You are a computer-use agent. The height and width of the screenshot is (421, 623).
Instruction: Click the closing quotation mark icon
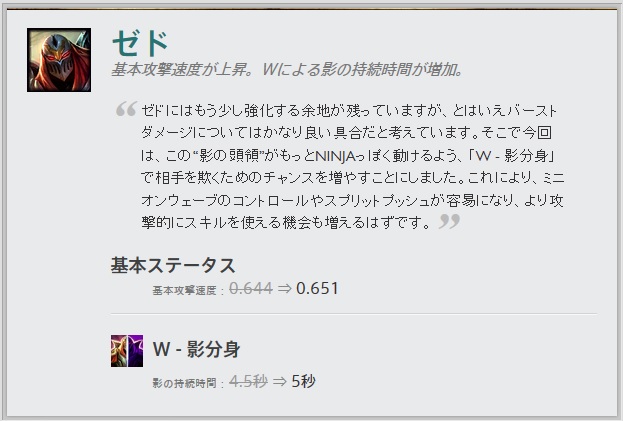point(449,221)
